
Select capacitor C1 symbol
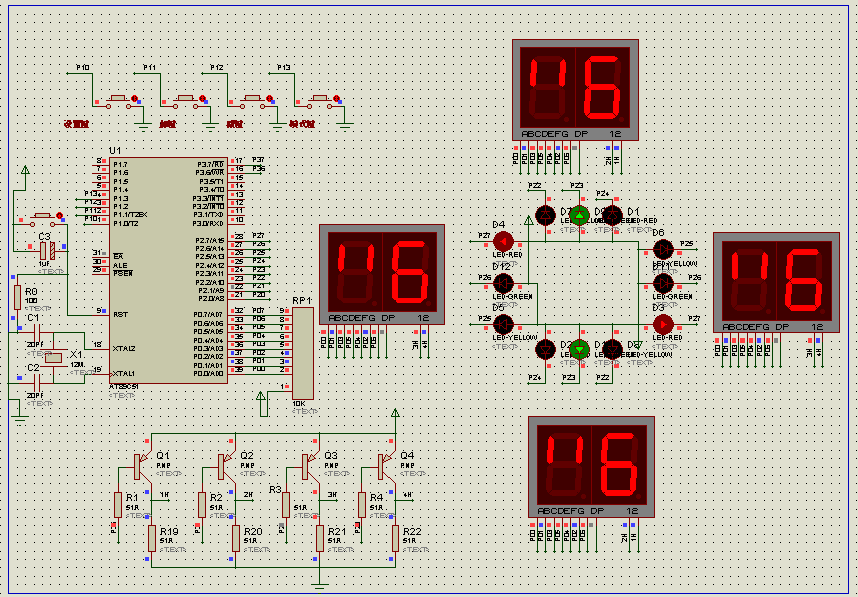click(37, 333)
